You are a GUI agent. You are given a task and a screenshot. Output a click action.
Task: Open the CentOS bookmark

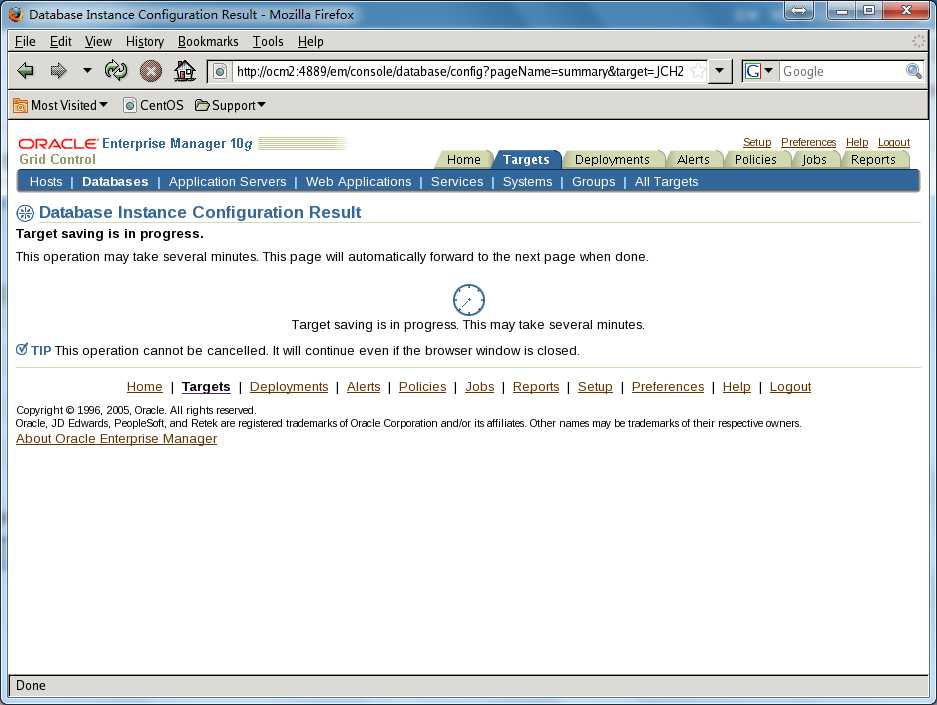click(x=154, y=105)
